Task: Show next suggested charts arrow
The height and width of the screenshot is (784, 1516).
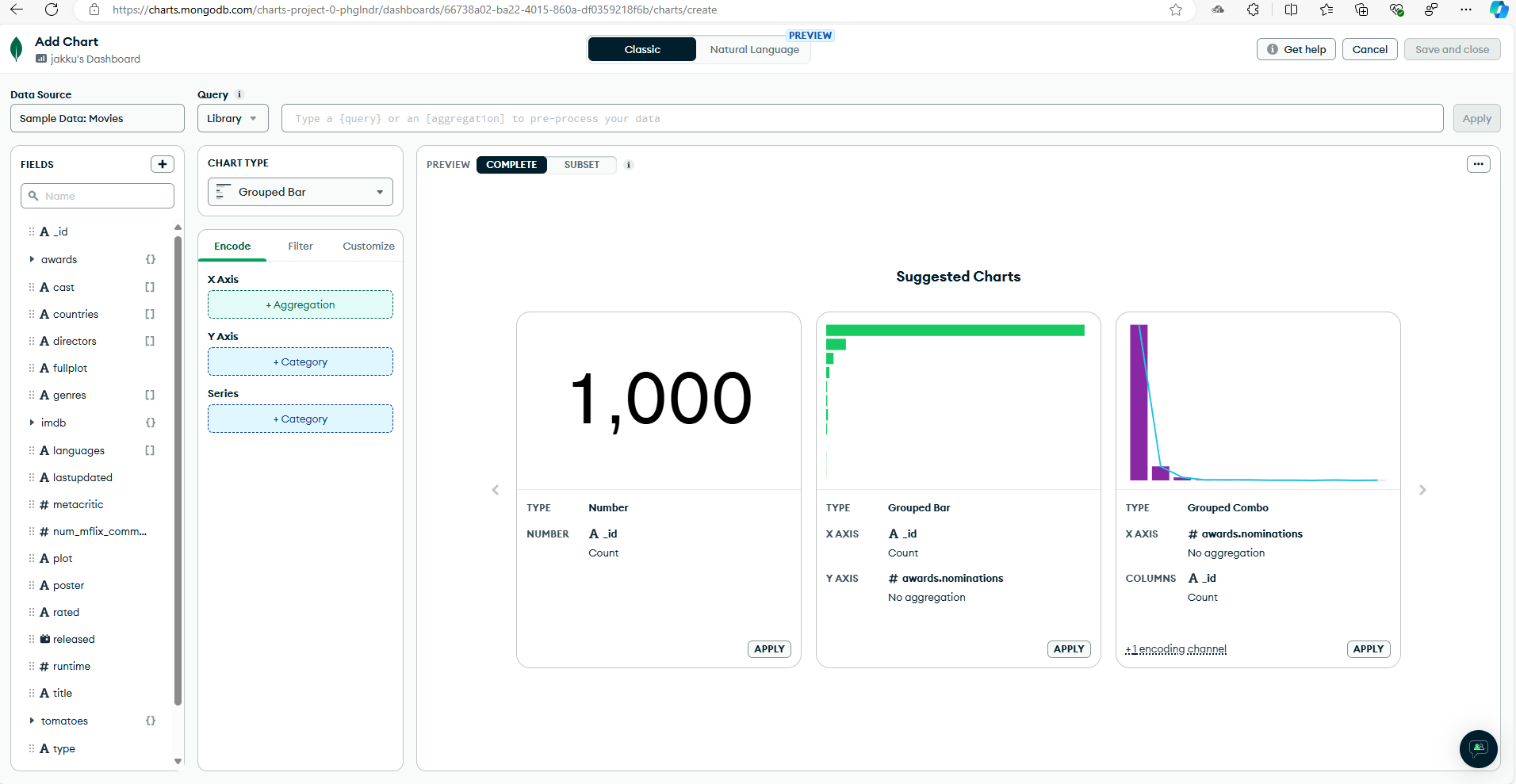Action: point(1422,490)
